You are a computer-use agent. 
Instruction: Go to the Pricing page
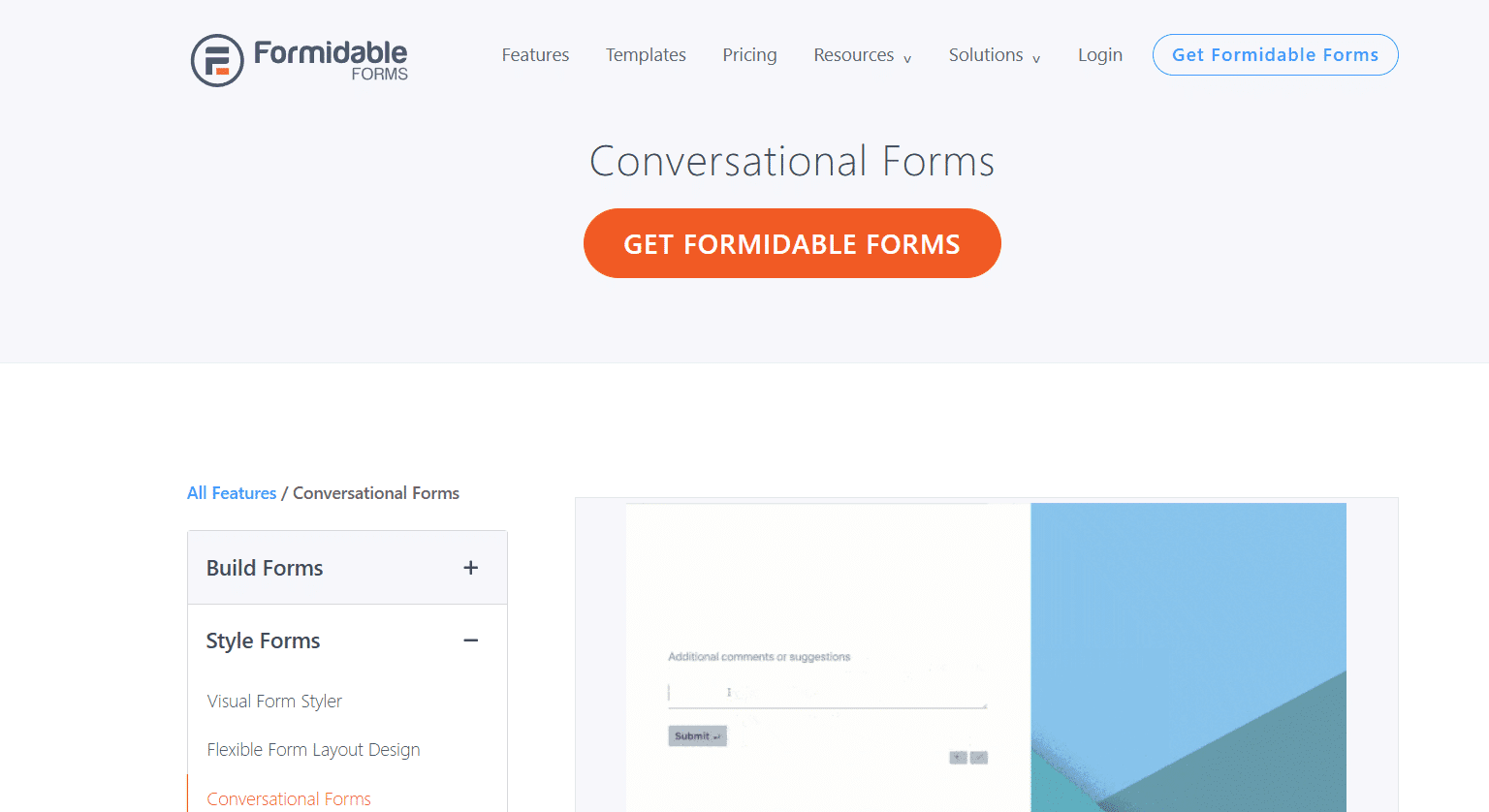click(x=749, y=55)
